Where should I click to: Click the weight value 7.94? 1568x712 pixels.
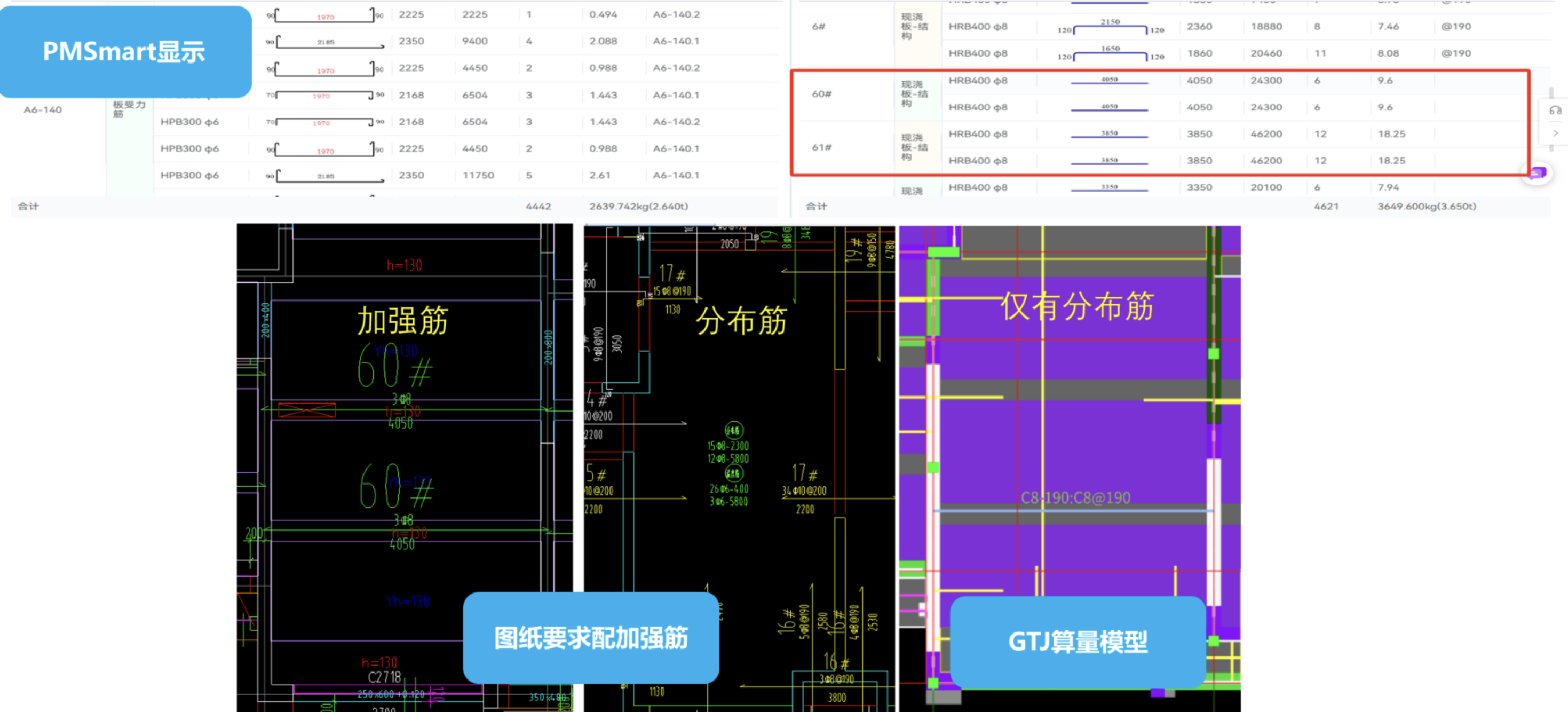(x=1388, y=187)
